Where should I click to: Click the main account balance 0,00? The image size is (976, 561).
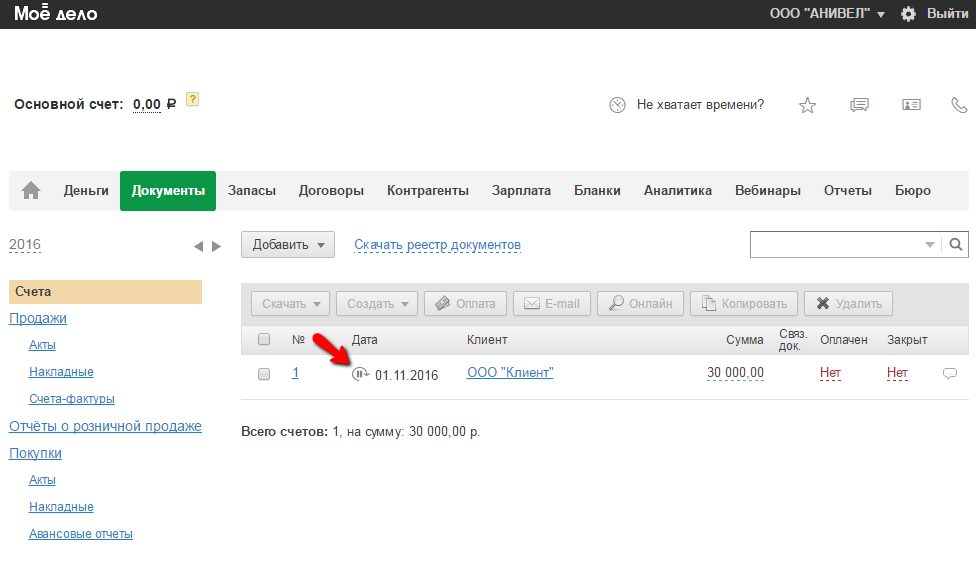coord(147,105)
